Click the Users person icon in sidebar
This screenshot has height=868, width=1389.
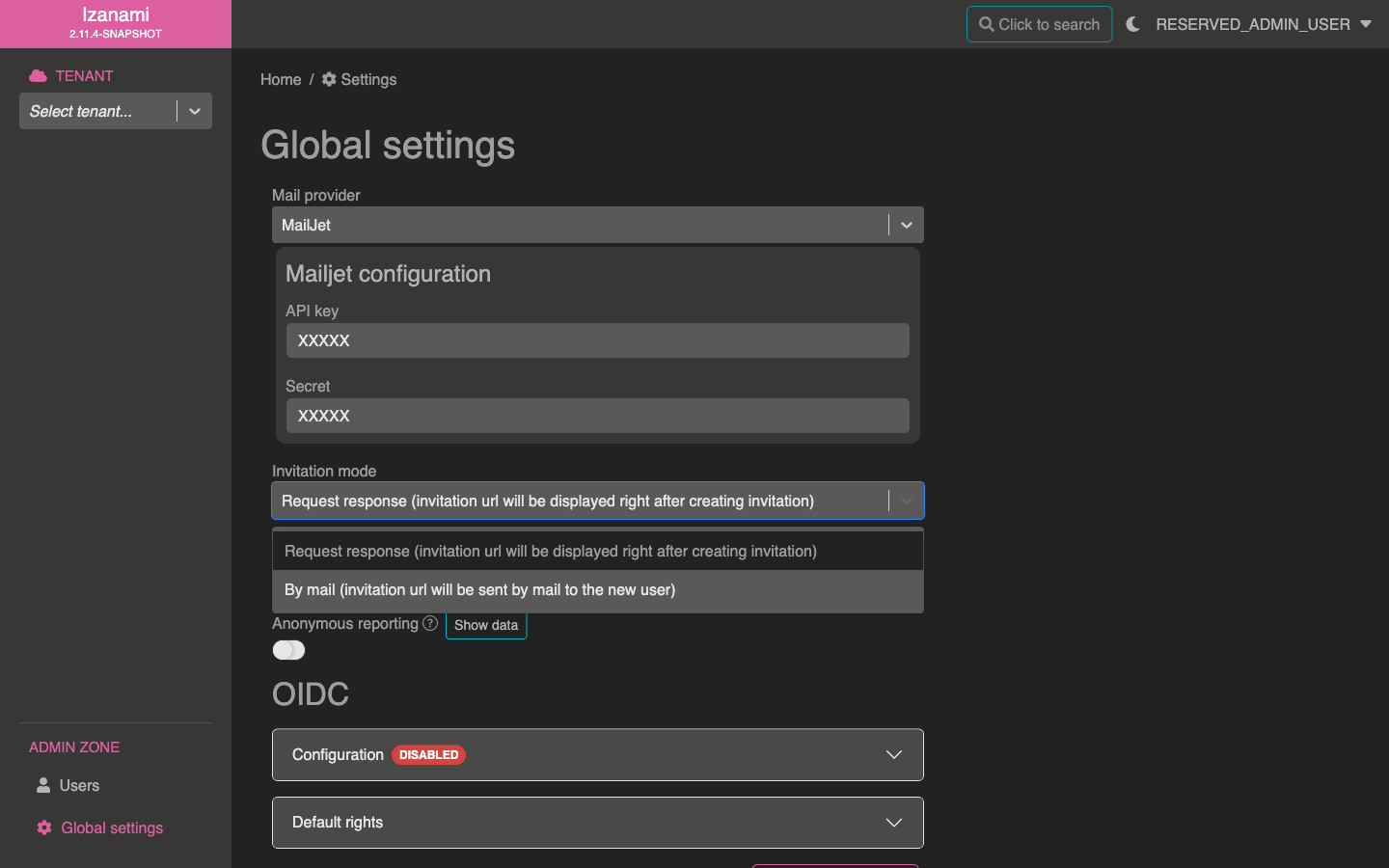pos(43,785)
